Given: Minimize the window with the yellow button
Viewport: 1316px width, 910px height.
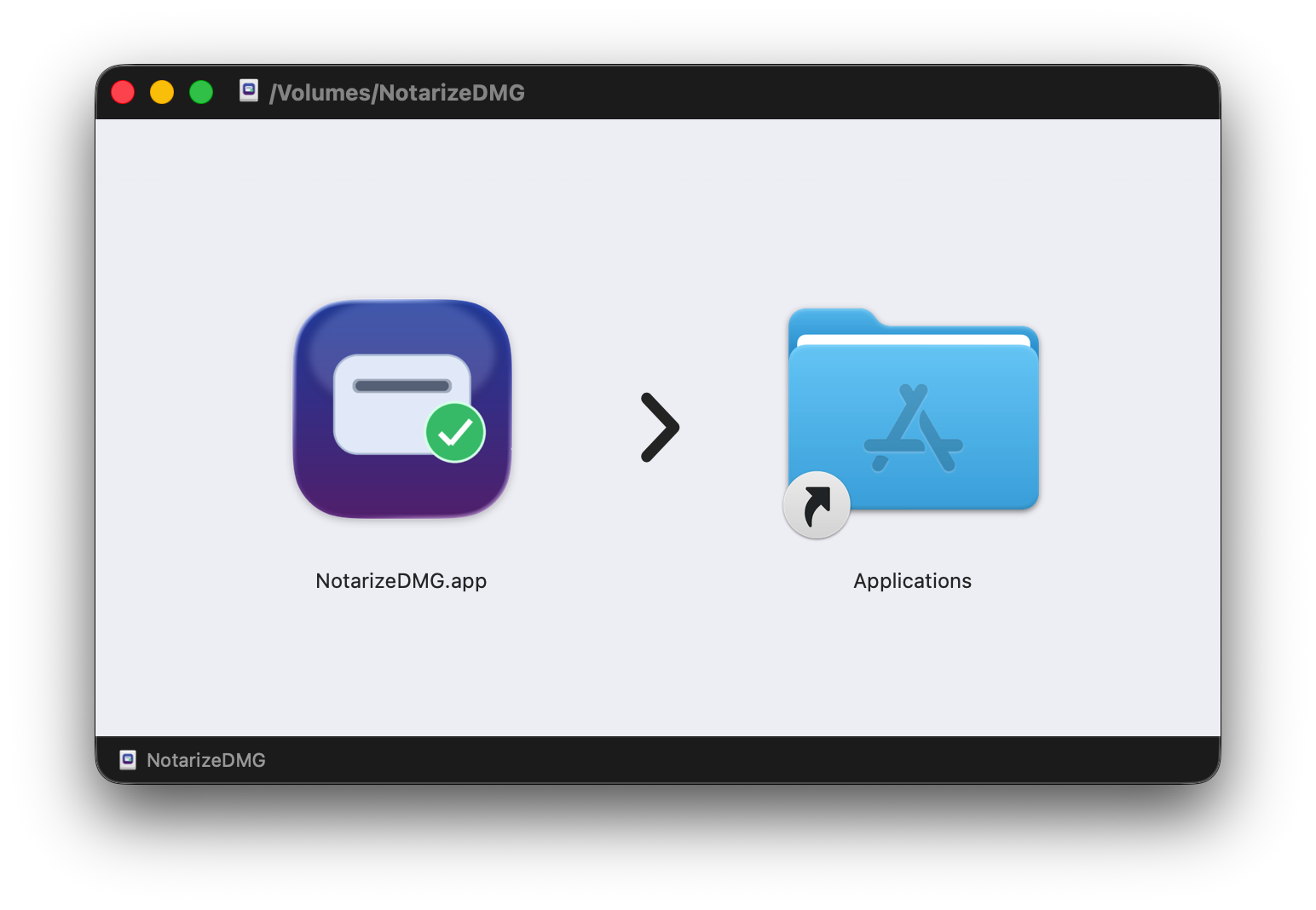Looking at the screenshot, I should coord(162,92).
